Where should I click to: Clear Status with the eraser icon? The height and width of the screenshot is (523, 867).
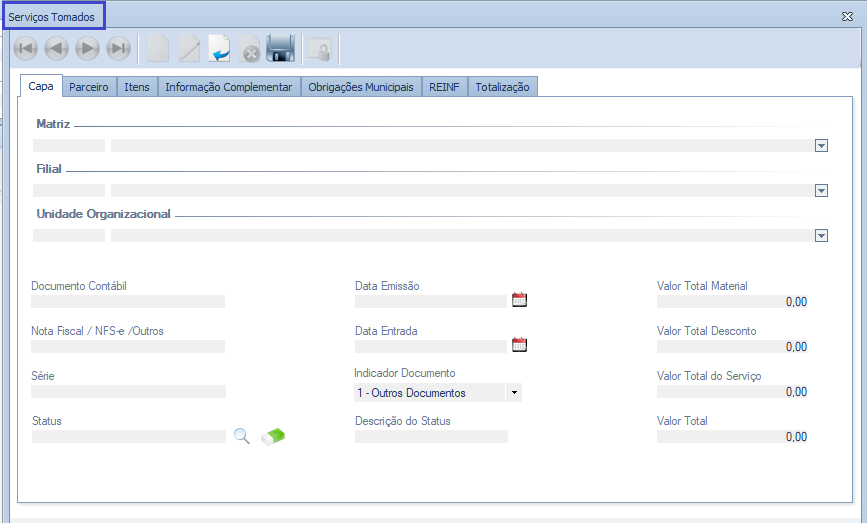click(273, 436)
